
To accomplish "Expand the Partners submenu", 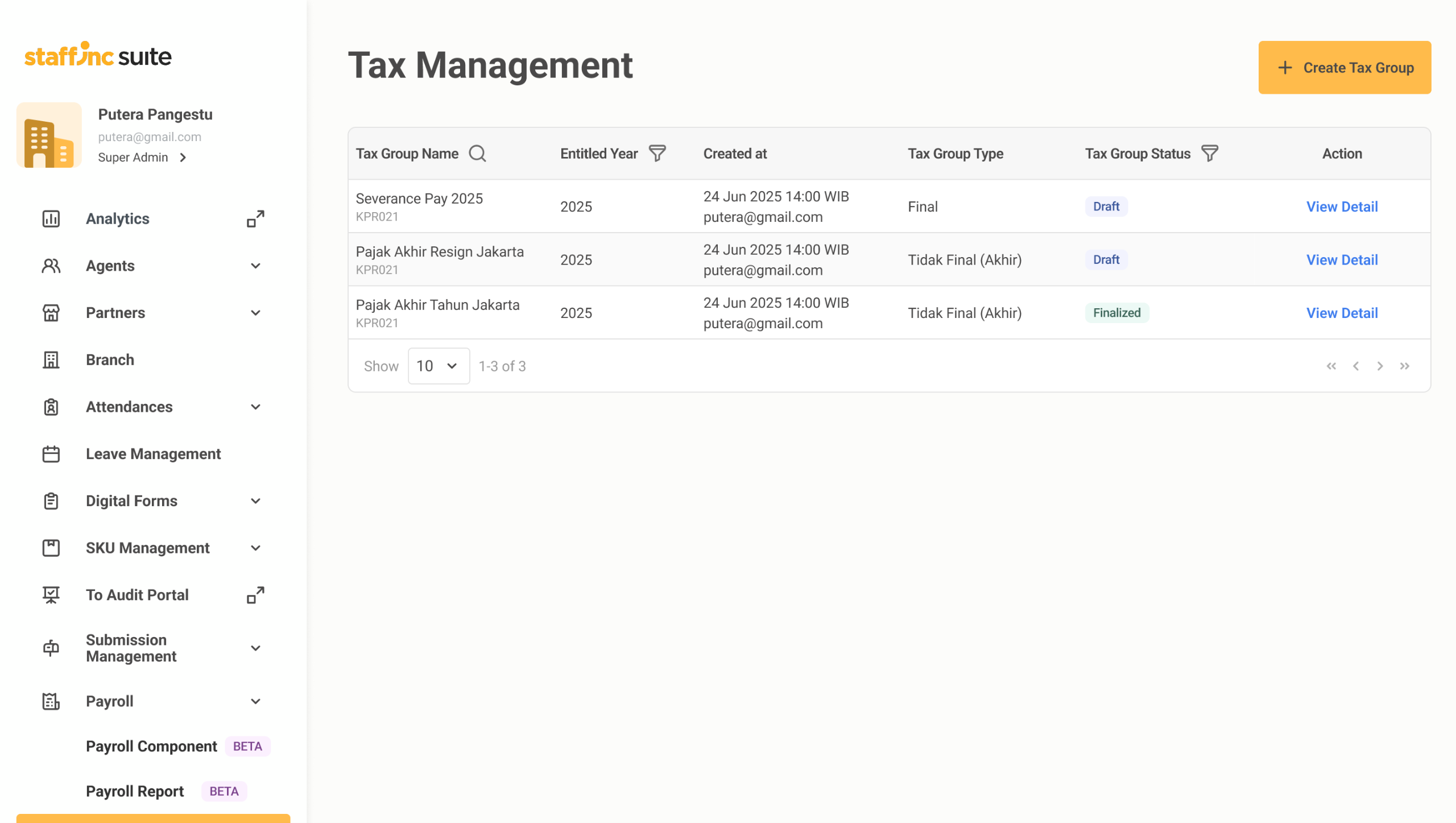I will 255,313.
